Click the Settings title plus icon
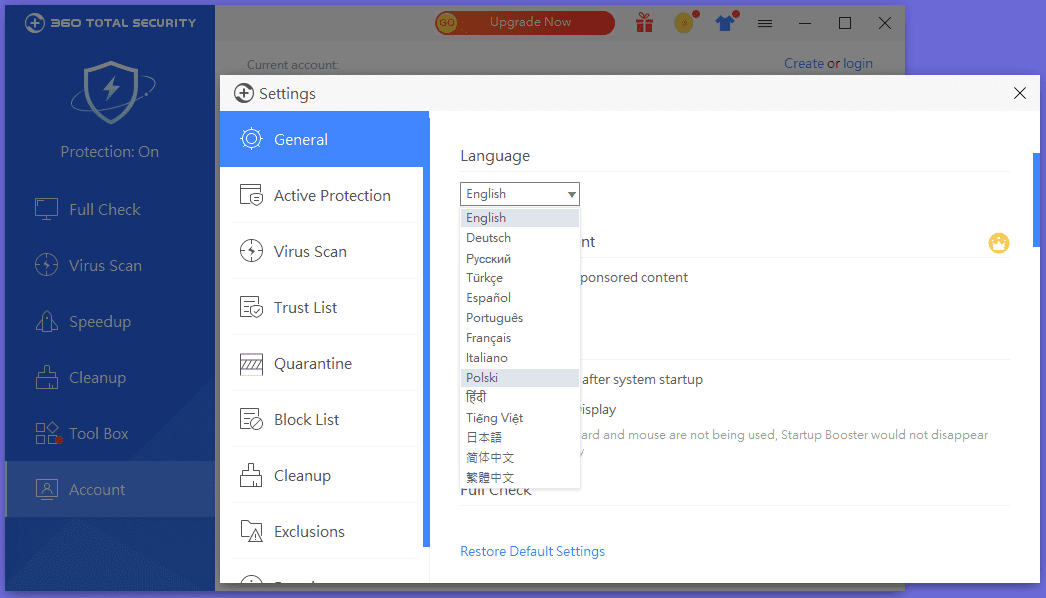Screen dimensions: 1046x598 click(x=243, y=93)
